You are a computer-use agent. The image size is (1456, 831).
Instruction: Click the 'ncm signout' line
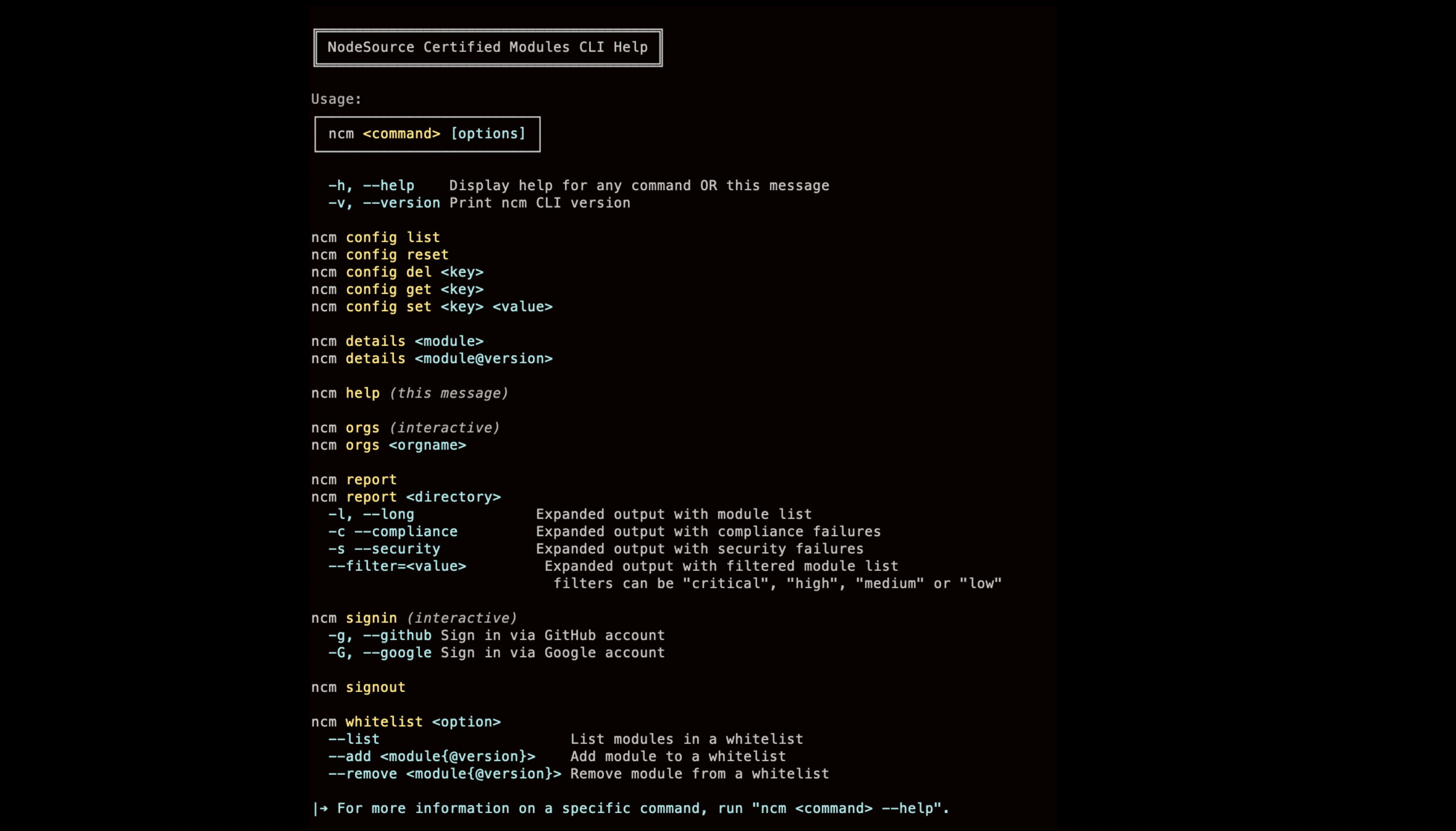(x=358, y=687)
